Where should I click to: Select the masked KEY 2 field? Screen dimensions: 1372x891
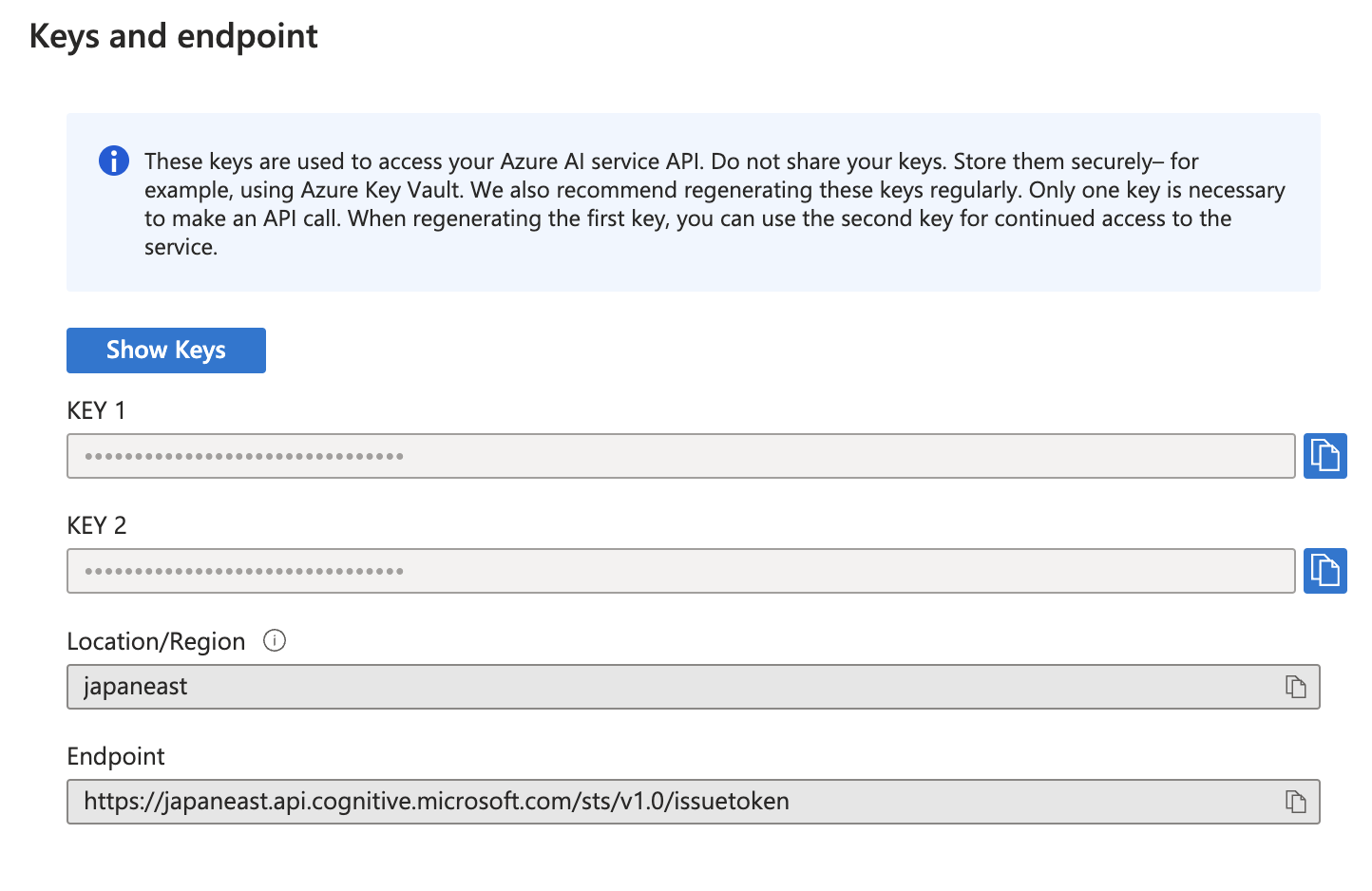point(665,570)
